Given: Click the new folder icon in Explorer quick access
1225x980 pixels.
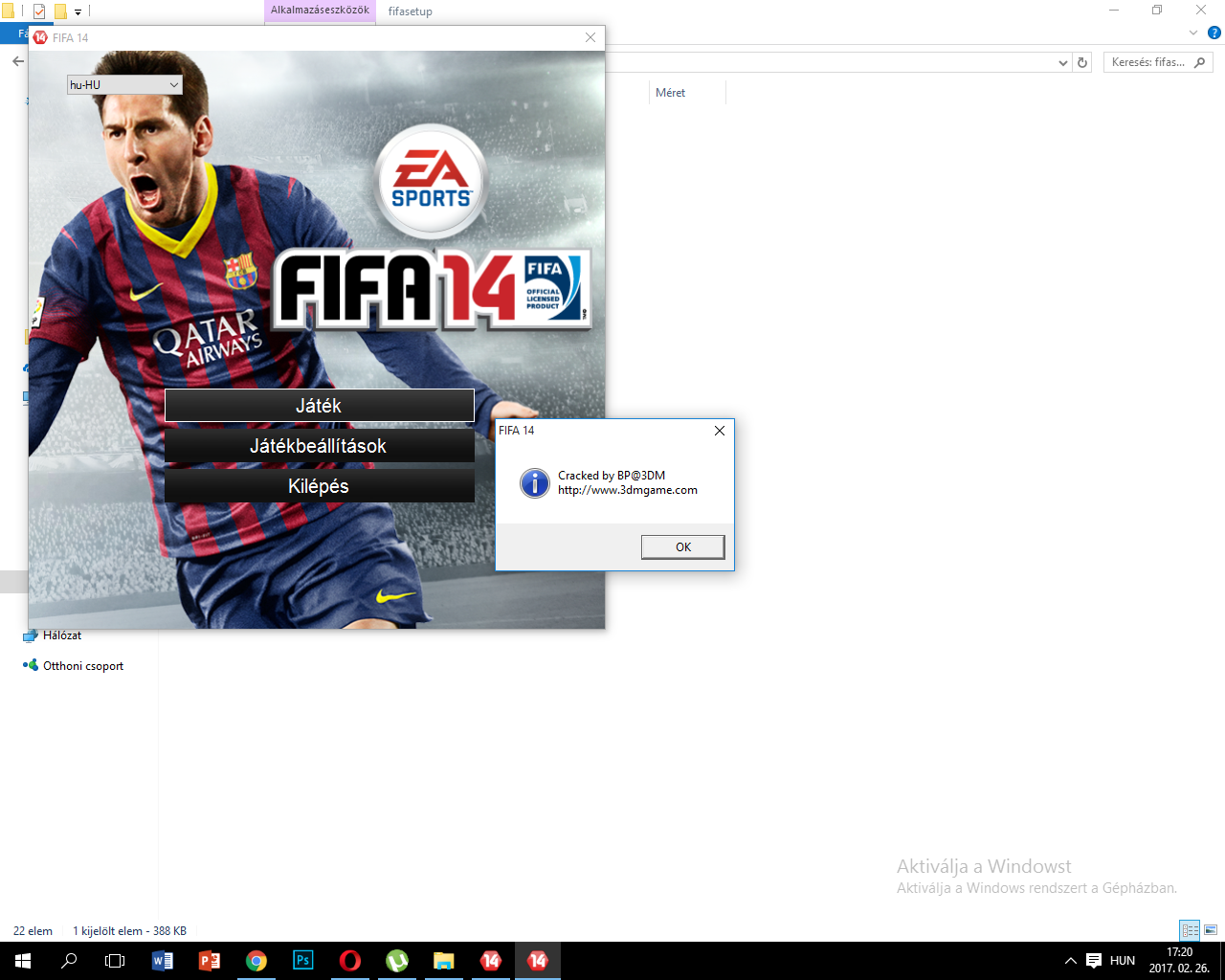Looking at the screenshot, I should click(60, 11).
